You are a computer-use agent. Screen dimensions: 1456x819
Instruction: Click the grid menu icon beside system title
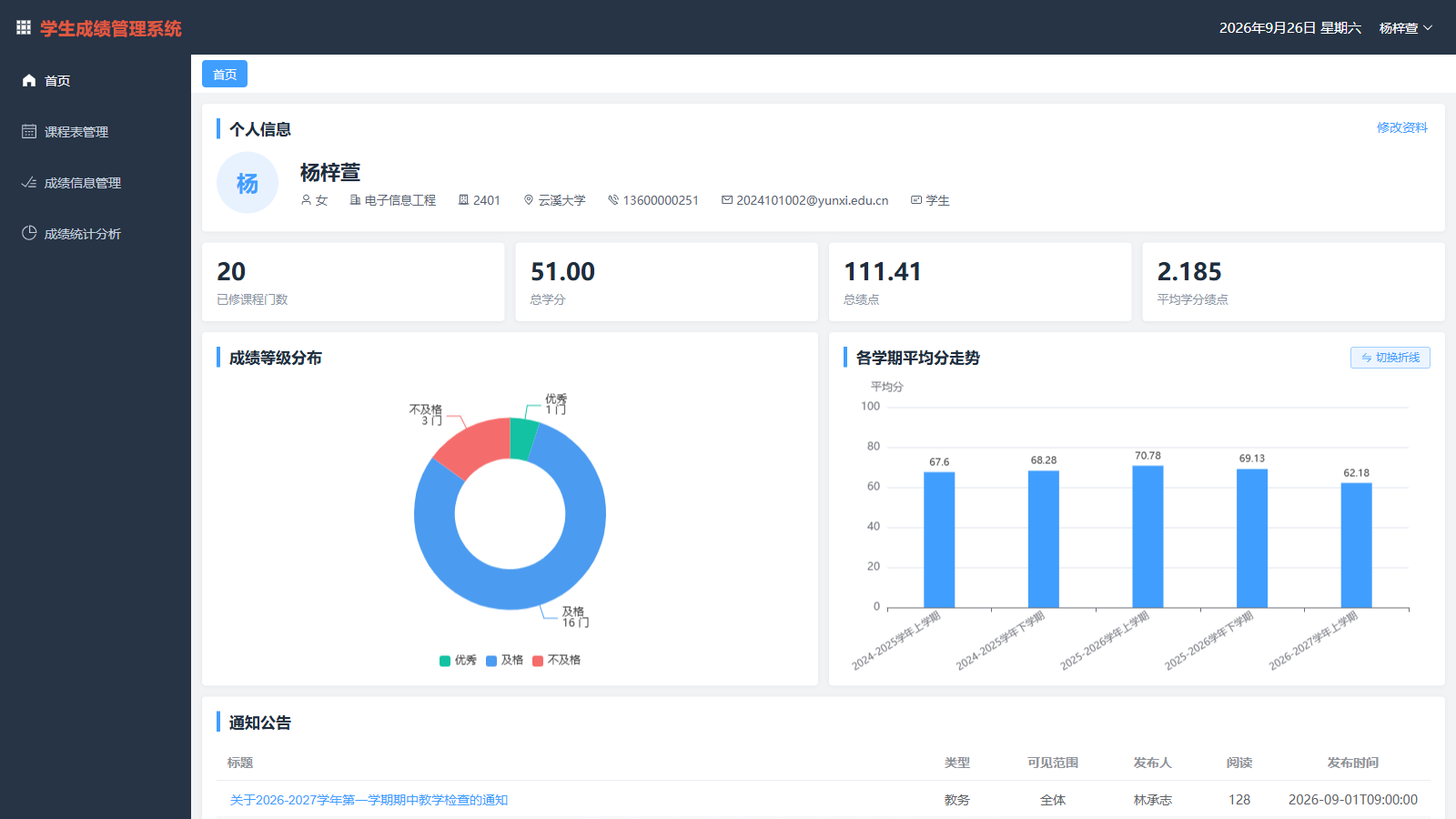coord(24,28)
